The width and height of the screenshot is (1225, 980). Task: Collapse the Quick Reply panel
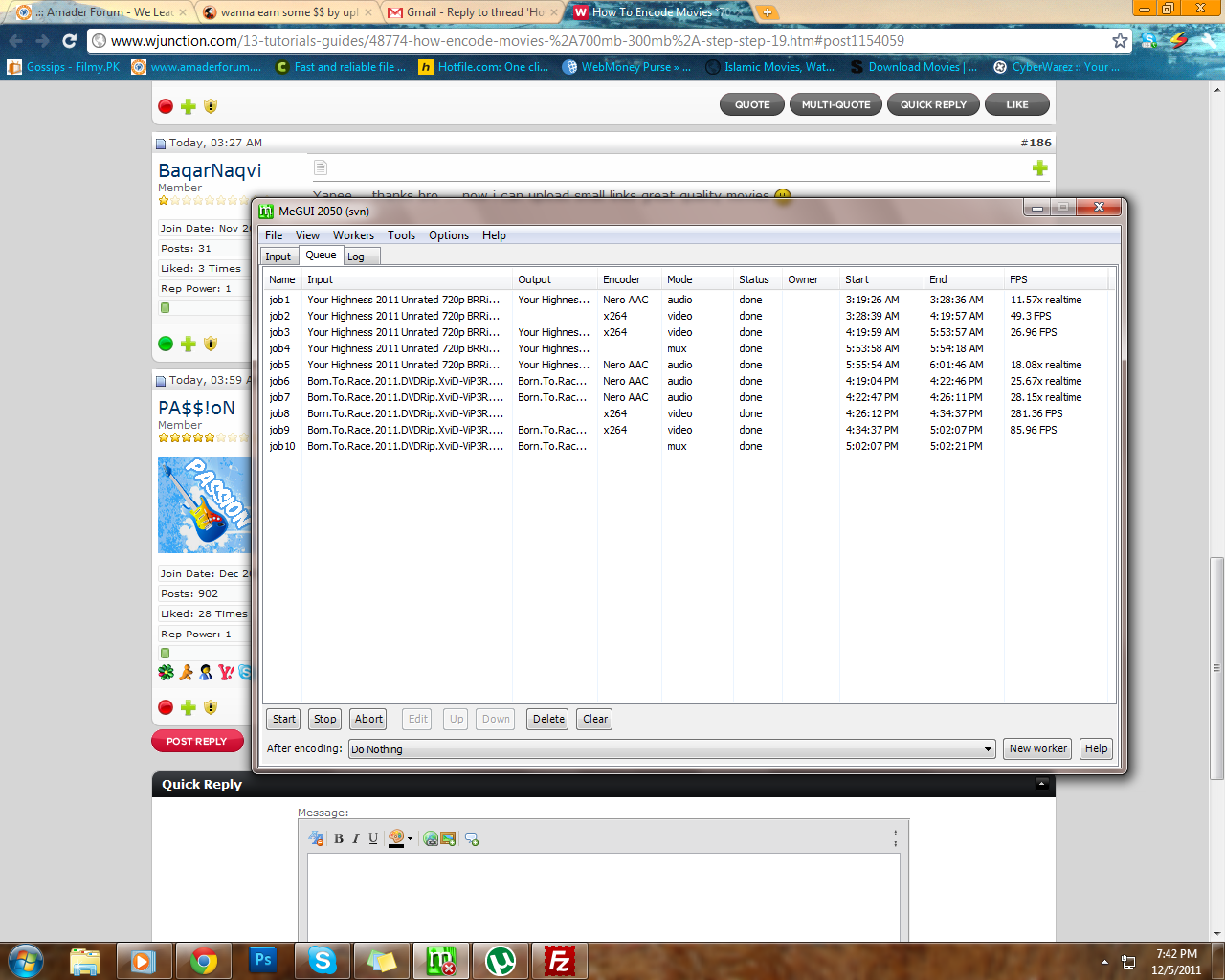[1041, 784]
